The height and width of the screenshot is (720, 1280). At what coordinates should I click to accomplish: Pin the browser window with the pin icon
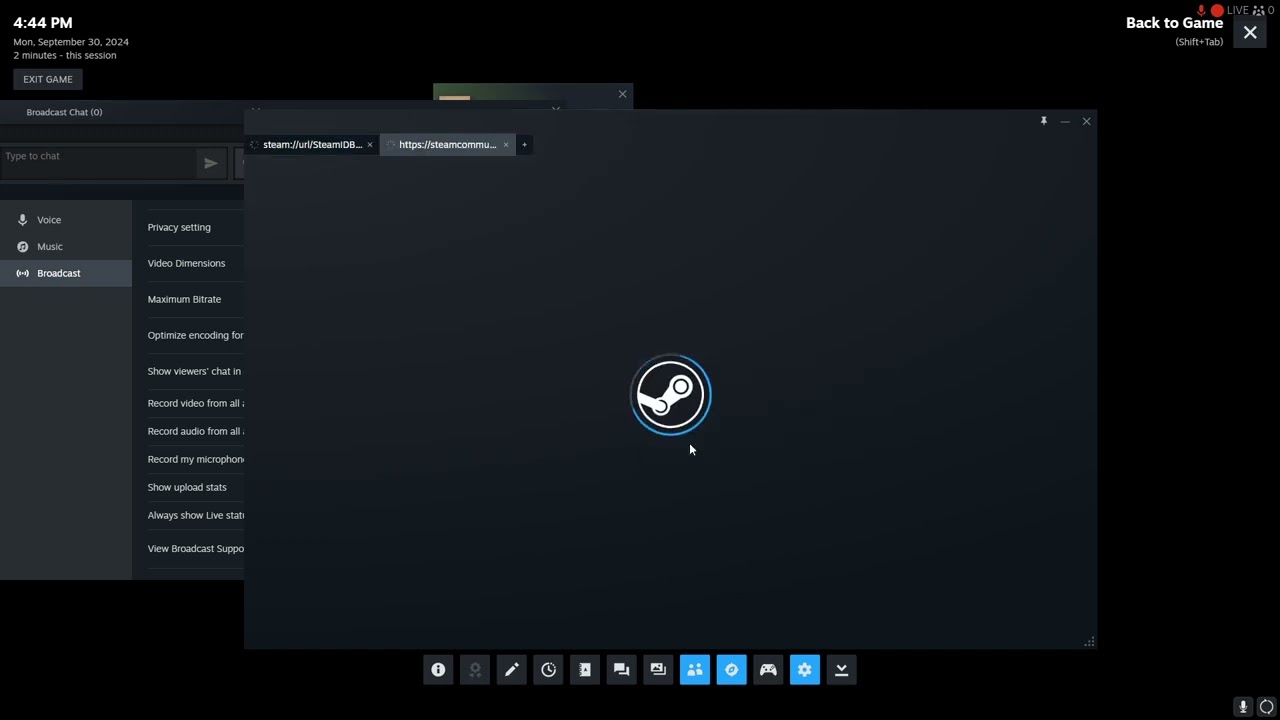(x=1043, y=121)
